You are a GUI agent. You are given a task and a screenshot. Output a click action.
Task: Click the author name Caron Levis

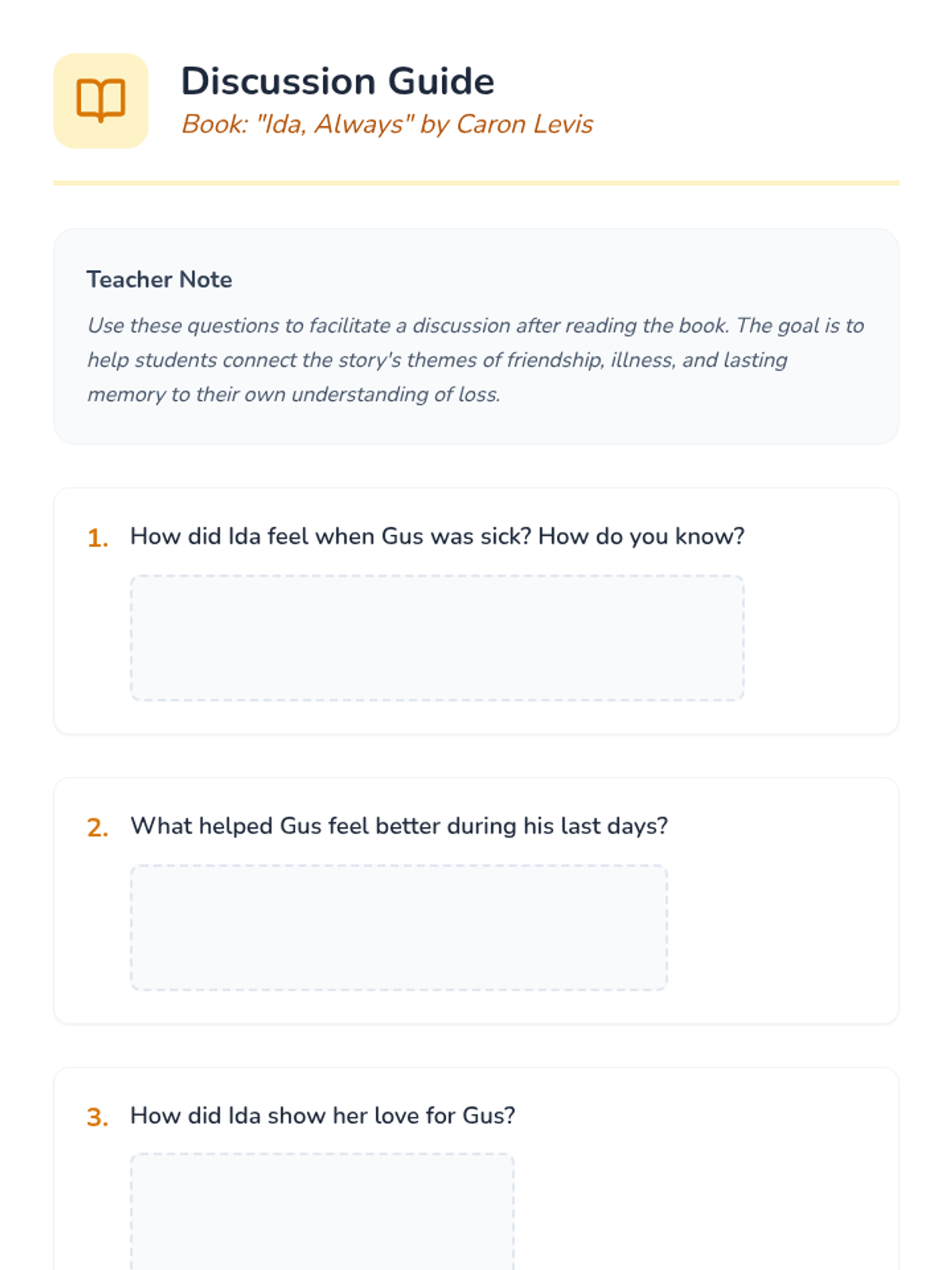pyautogui.click(x=524, y=124)
